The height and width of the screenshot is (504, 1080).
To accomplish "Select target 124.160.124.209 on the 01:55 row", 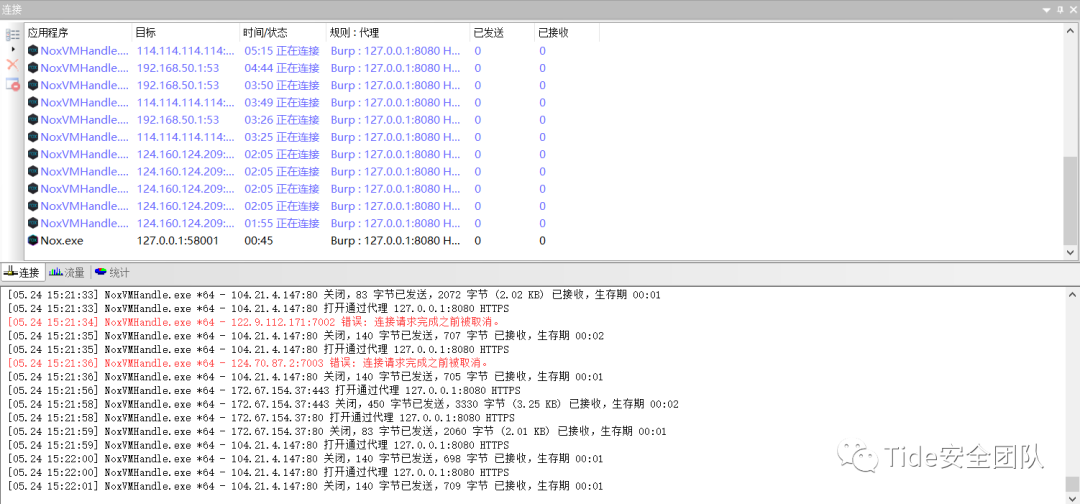I will (186, 223).
